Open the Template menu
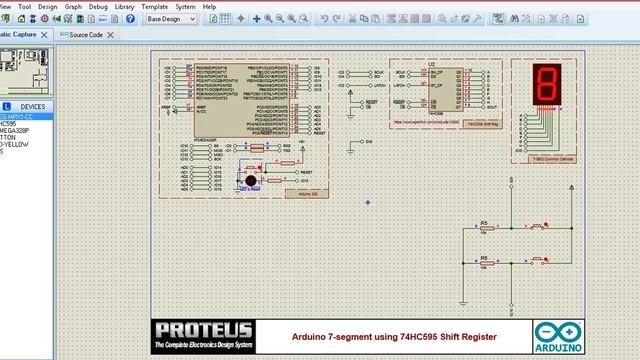This screenshot has height=360, width=640. [154, 7]
